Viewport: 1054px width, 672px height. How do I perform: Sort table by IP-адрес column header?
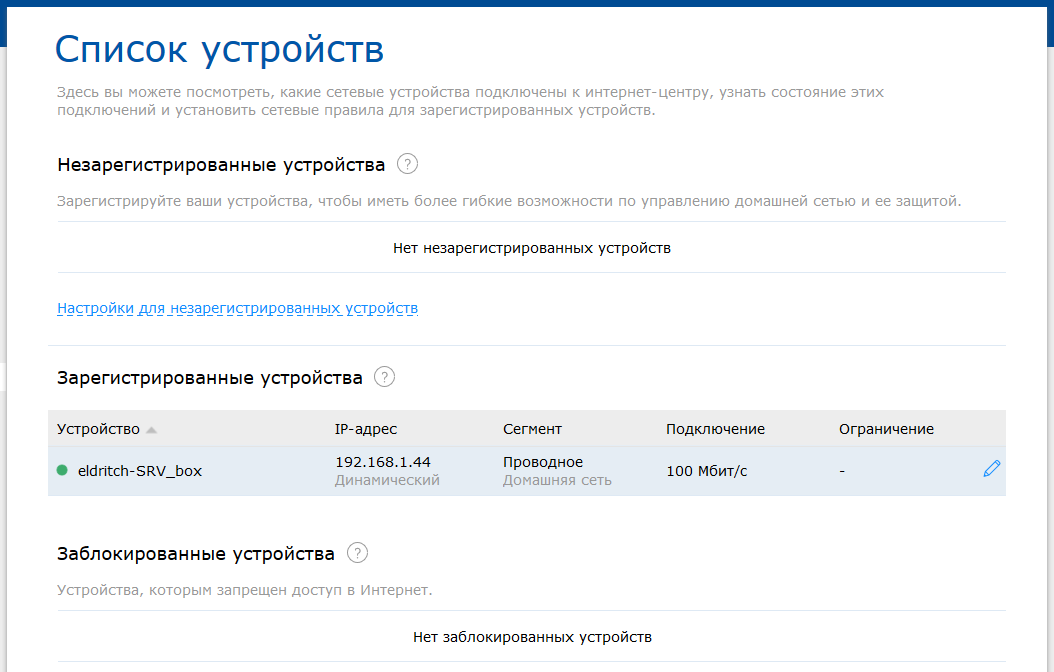coord(366,429)
